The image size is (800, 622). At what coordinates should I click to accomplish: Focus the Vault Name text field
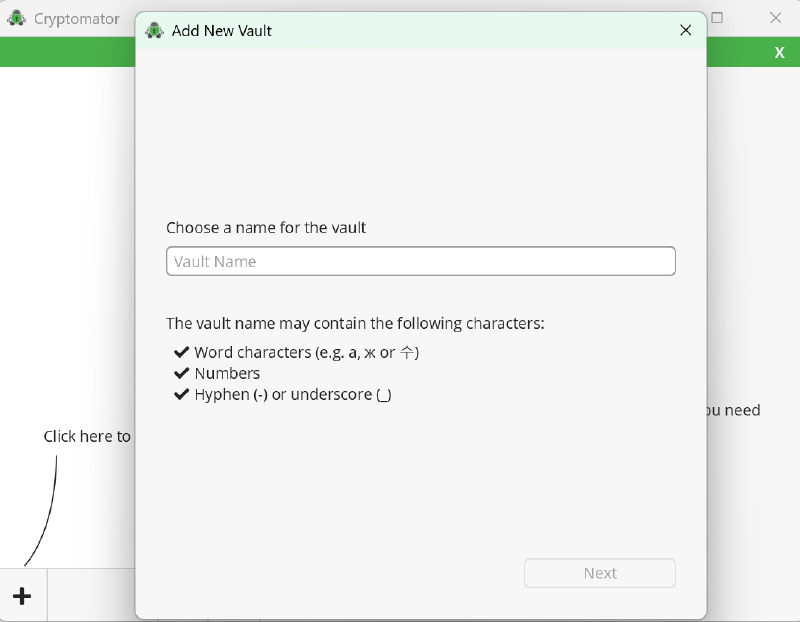pyautogui.click(x=420, y=261)
